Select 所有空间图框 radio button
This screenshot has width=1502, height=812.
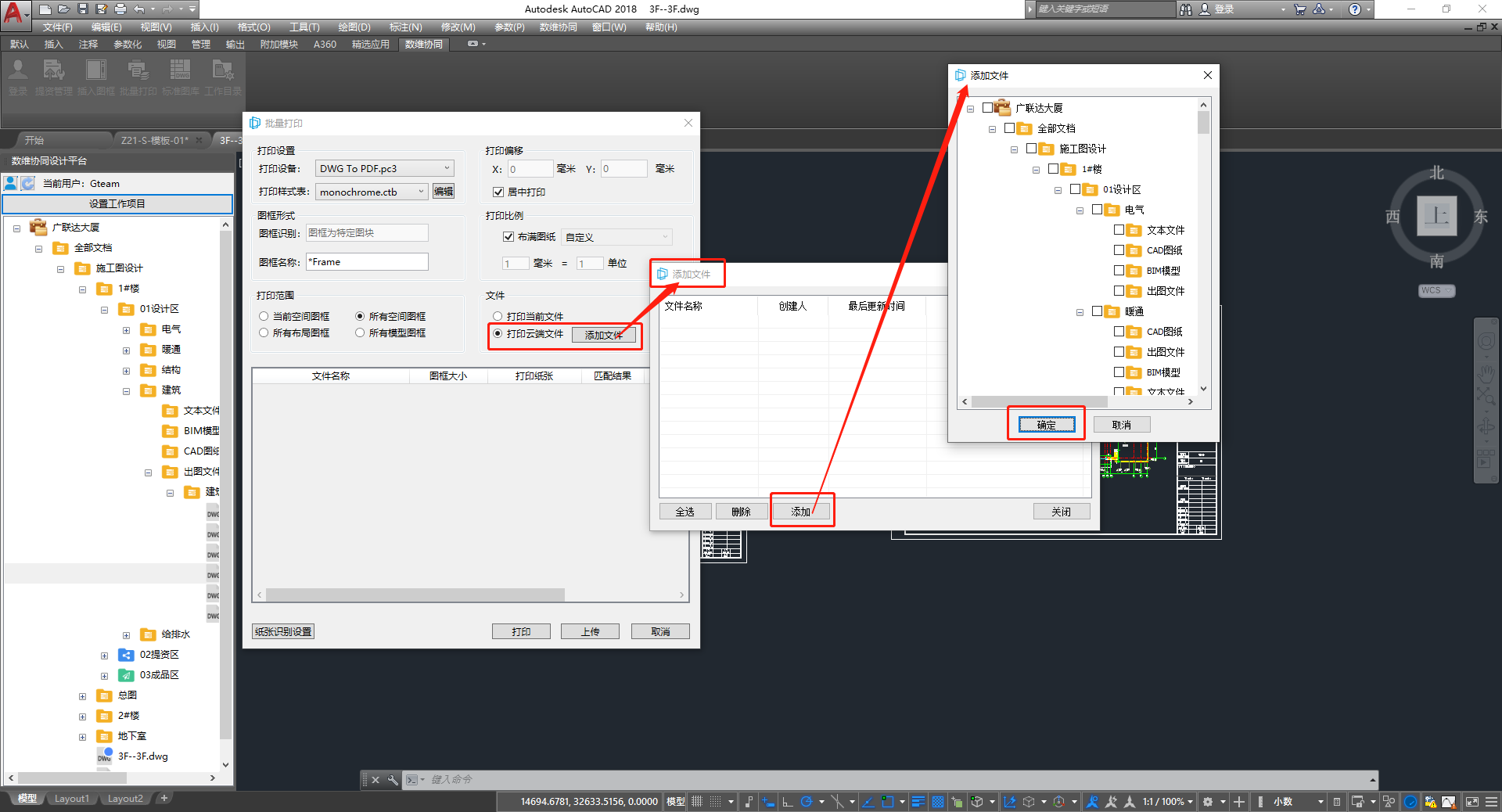(x=360, y=316)
